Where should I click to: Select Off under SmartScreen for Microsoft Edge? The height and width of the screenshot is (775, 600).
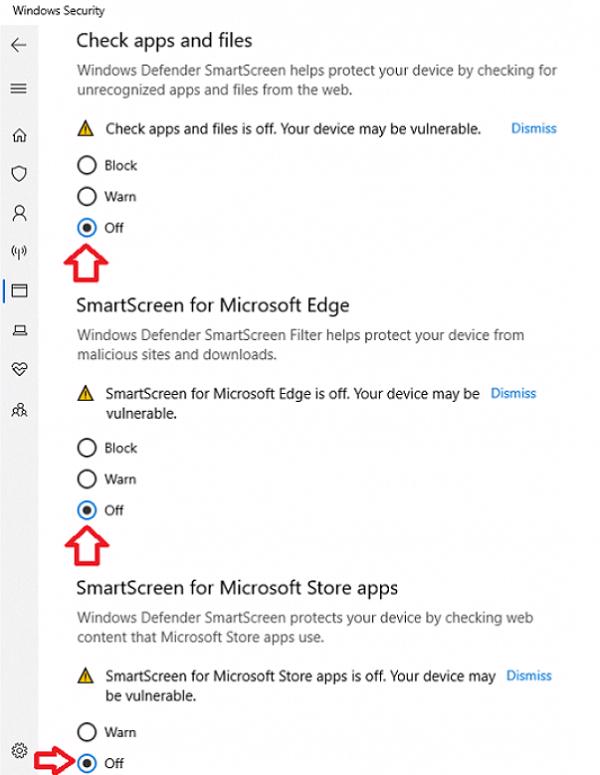point(100,510)
